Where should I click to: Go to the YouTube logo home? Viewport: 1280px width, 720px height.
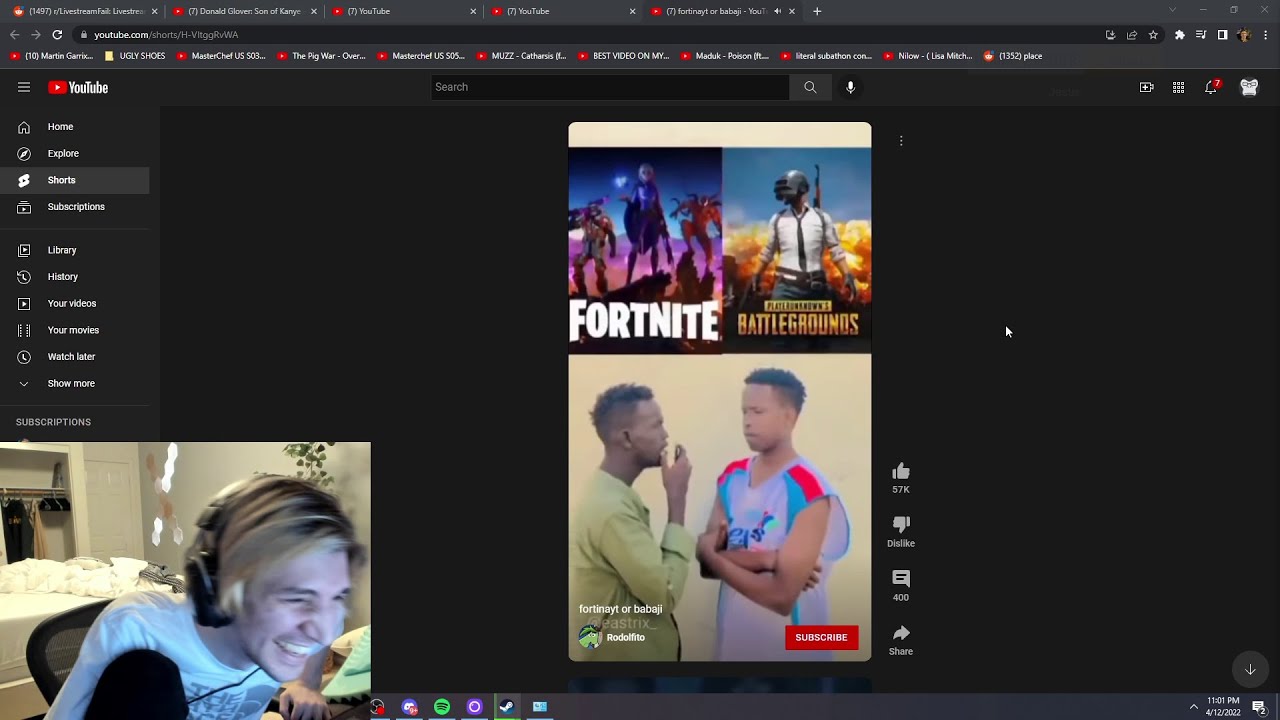pyautogui.click(x=78, y=87)
